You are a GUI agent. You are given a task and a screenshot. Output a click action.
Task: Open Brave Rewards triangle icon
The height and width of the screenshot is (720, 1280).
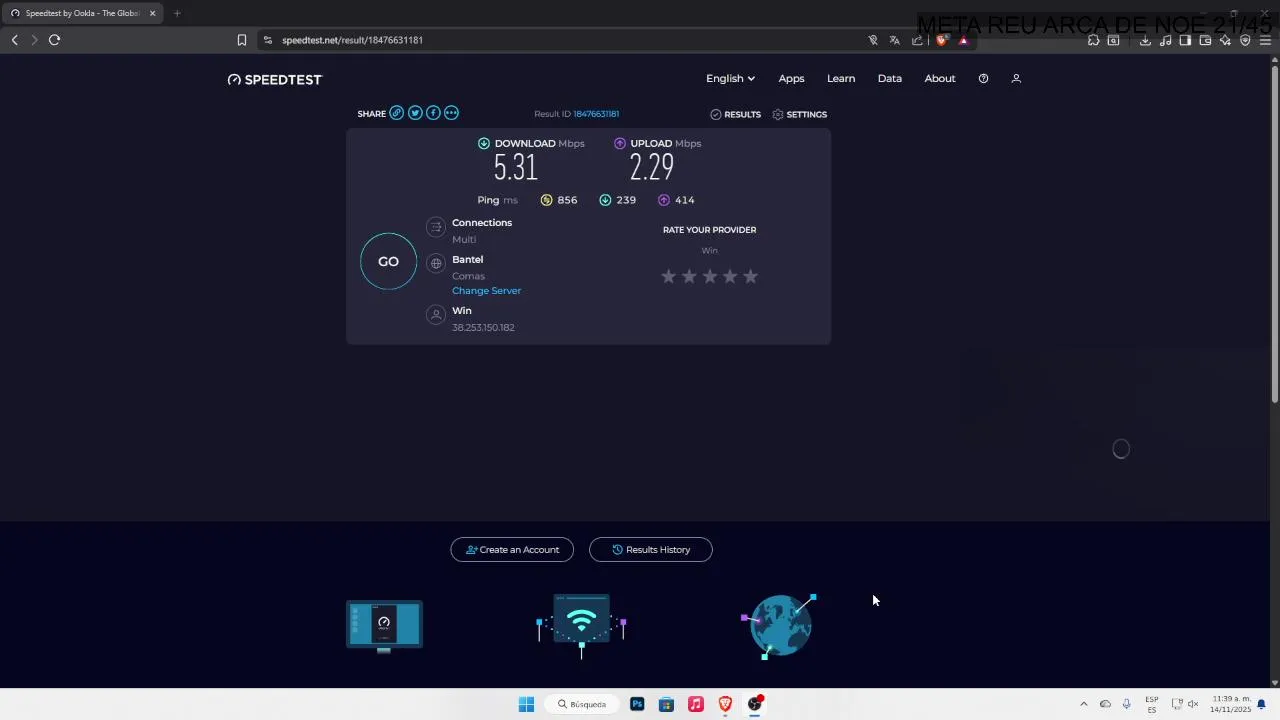963,40
